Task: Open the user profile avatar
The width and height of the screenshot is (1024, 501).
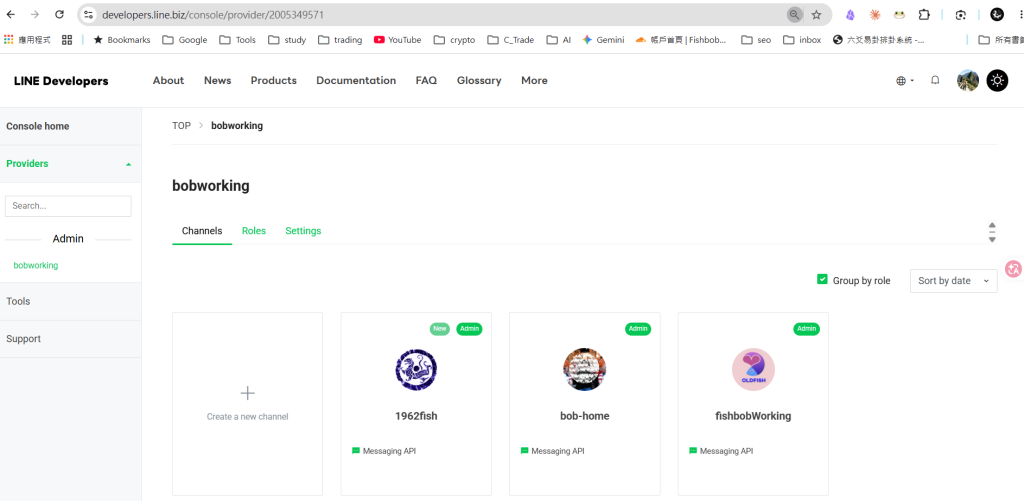Action: (x=968, y=80)
